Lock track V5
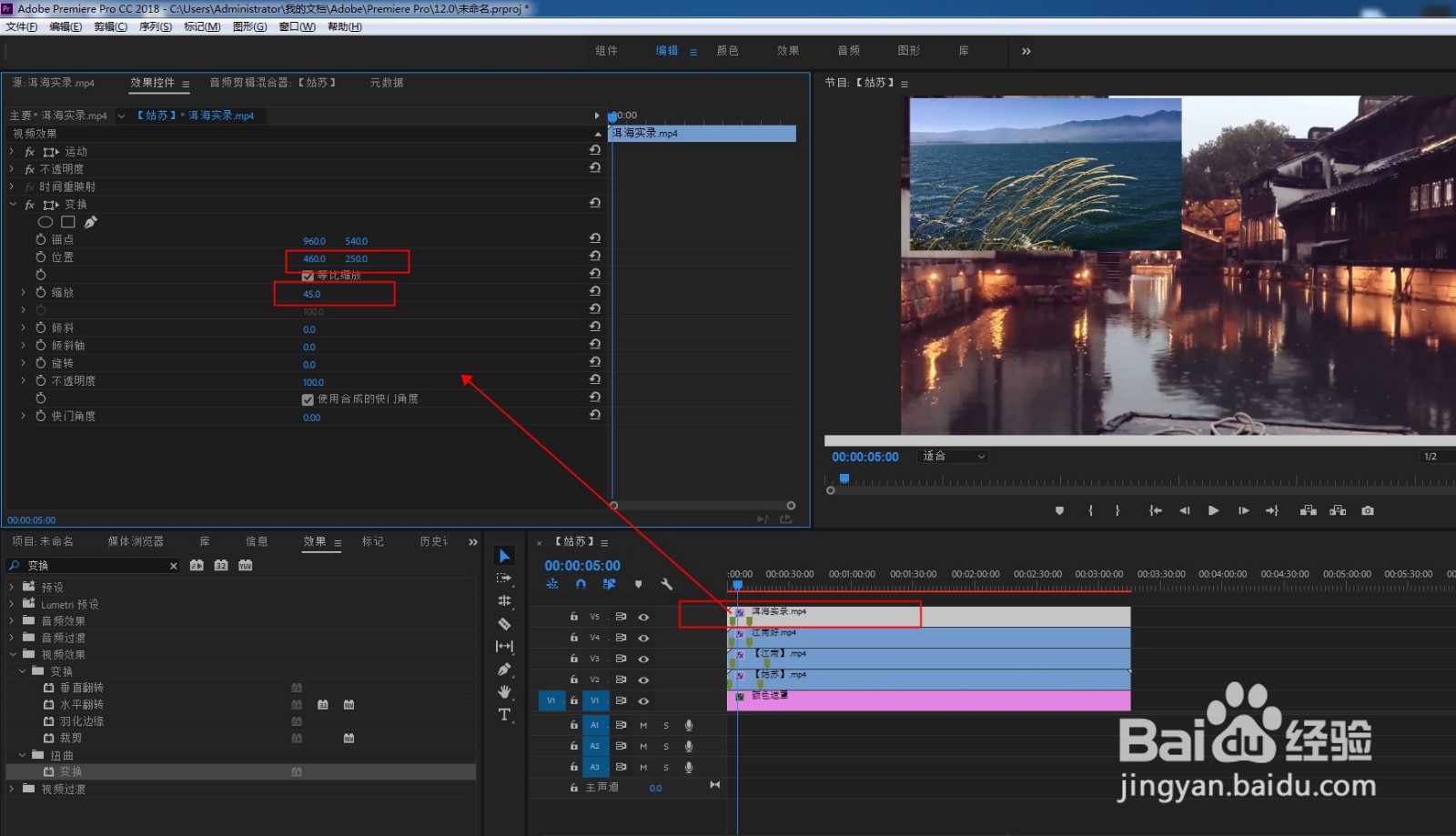Image resolution: width=1456 pixels, height=836 pixels. 573,617
